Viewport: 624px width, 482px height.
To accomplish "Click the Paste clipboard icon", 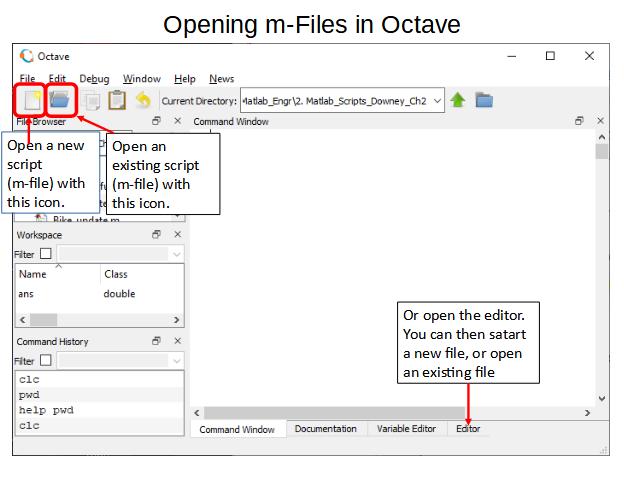I will [117, 101].
